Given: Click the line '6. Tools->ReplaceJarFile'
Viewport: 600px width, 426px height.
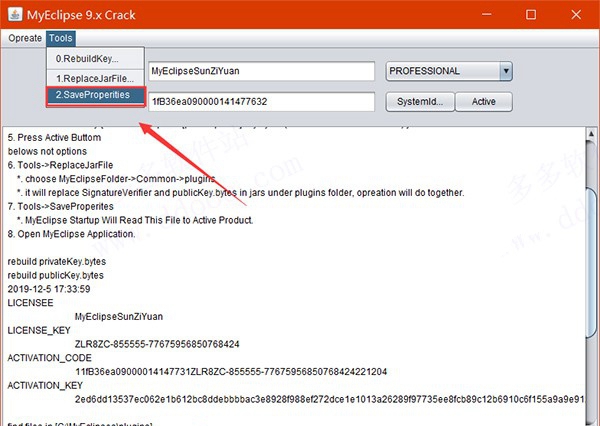Looking at the screenshot, I should pos(60,165).
